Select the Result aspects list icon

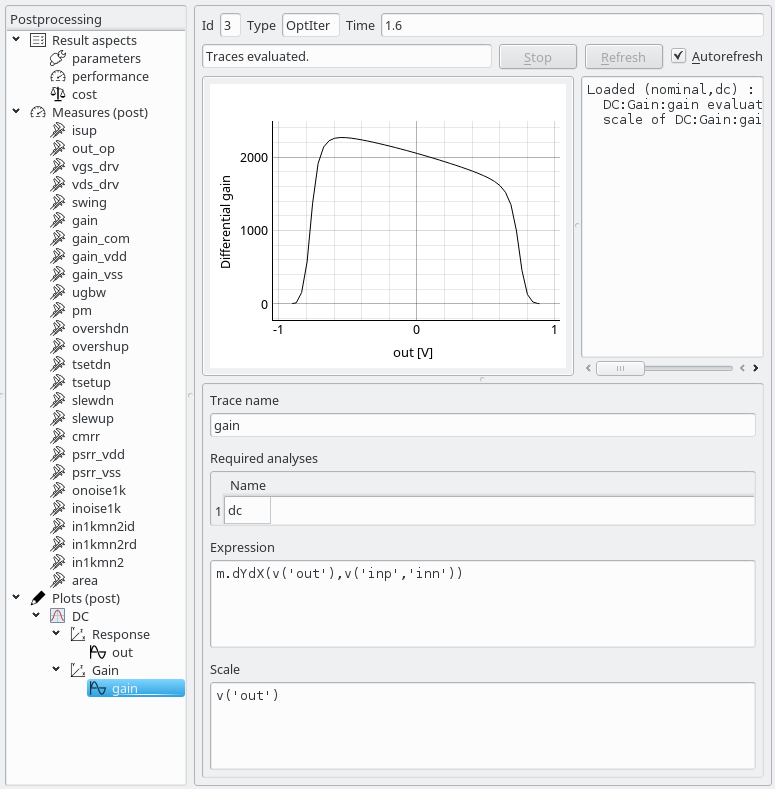[x=38, y=41]
